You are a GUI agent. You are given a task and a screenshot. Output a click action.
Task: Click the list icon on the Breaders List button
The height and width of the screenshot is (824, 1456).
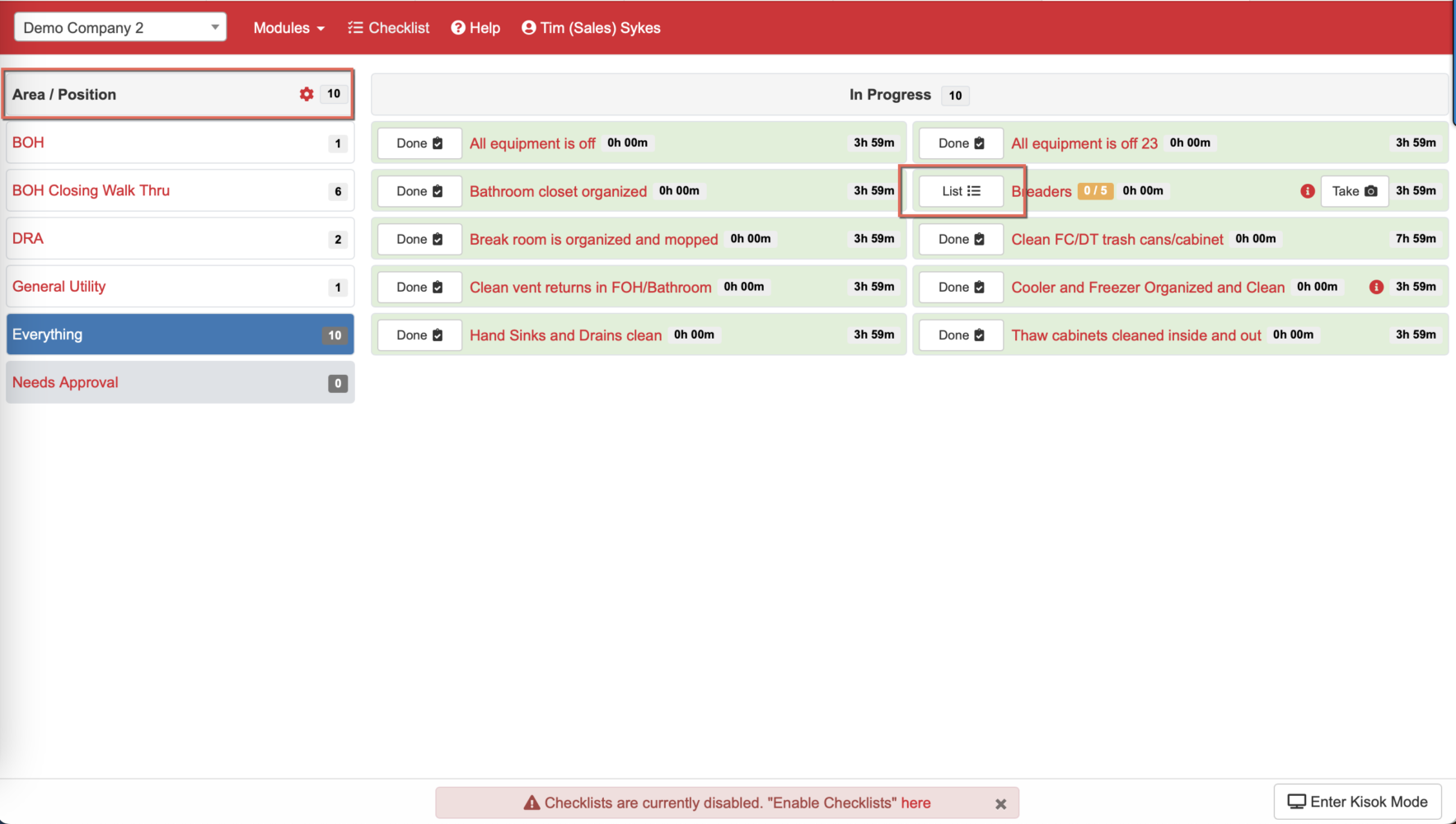pos(976,190)
